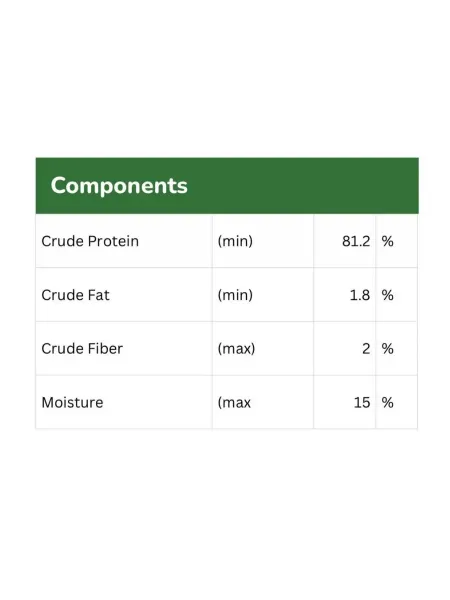Click the 1.8 value cell

click(344, 295)
